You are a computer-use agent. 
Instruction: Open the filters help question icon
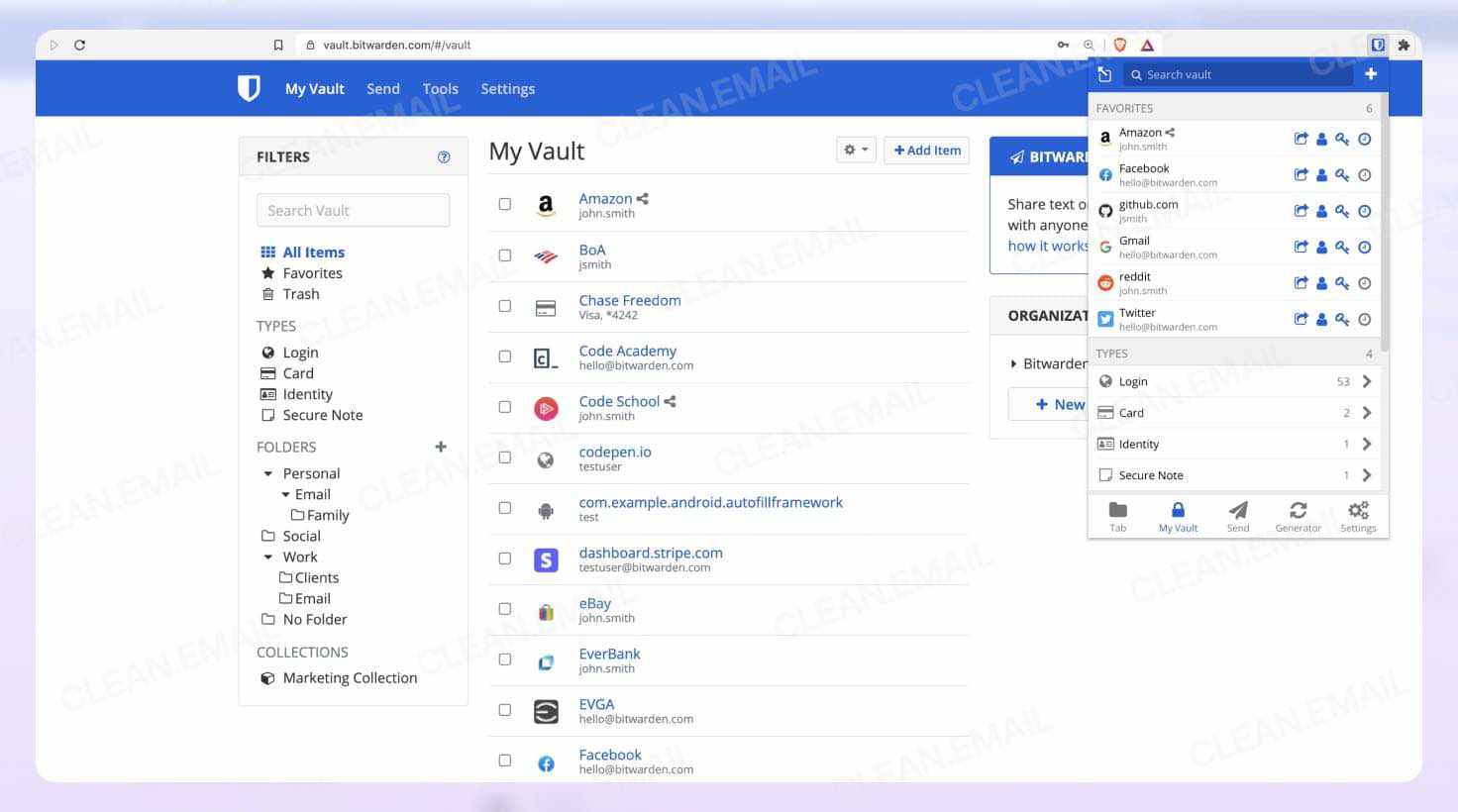pos(444,156)
